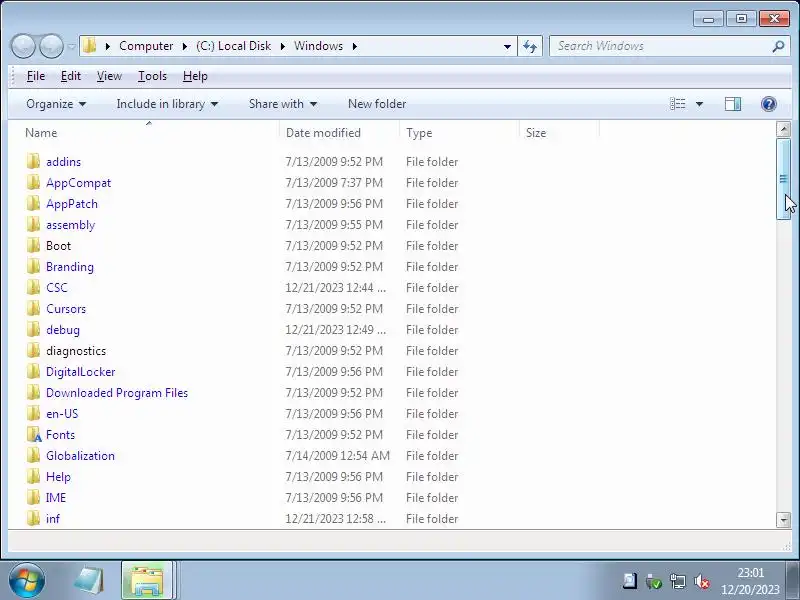Click the Back navigation arrow button
The image size is (800, 600).
[x=23, y=46]
